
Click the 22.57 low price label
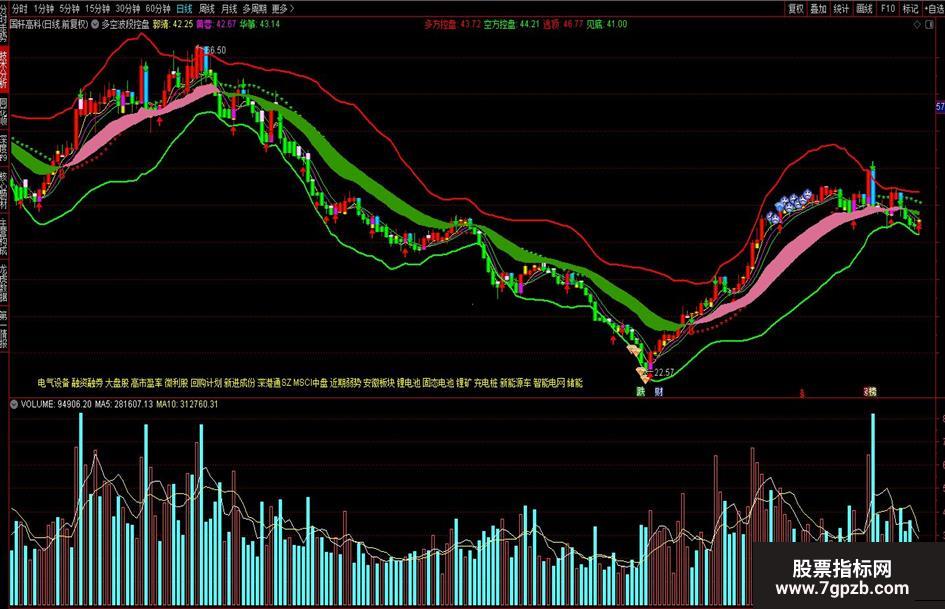[x=664, y=372]
